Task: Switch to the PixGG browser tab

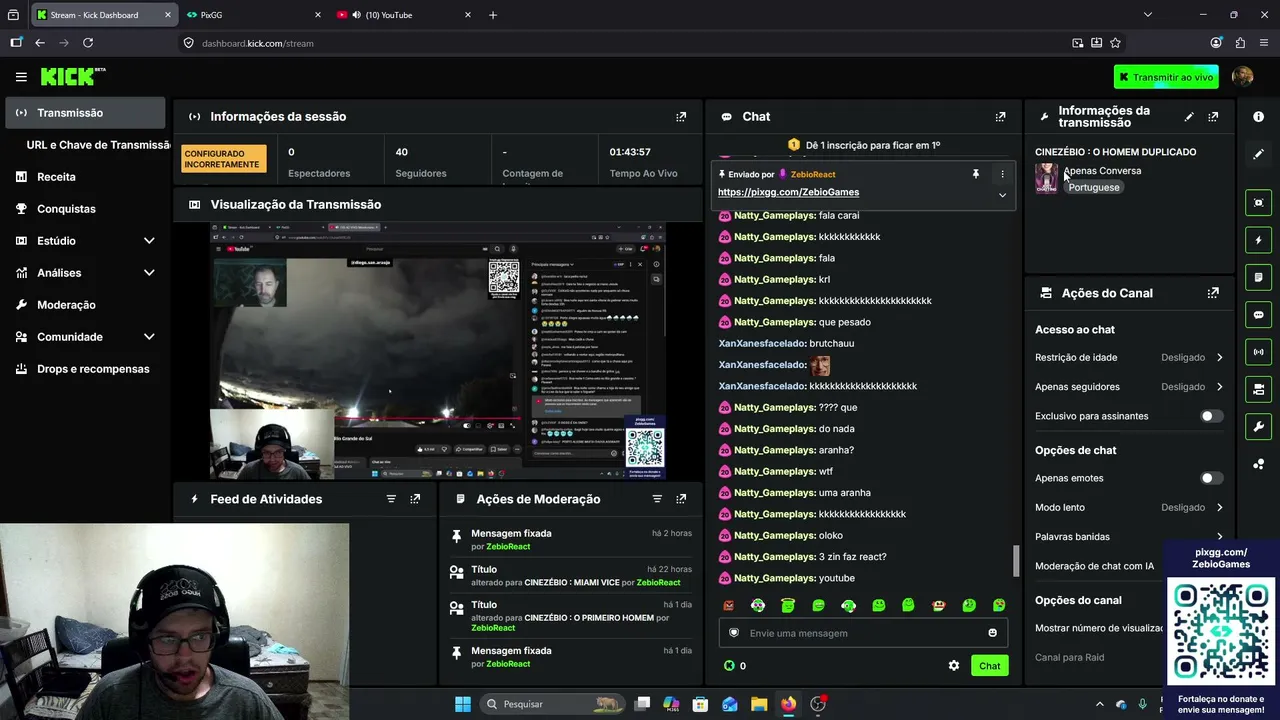Action: 254,15
